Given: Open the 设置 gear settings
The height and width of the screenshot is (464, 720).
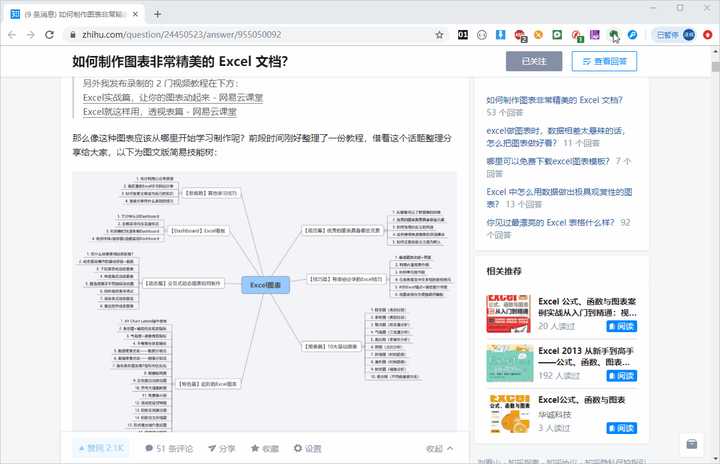Looking at the screenshot, I should pos(308,448).
